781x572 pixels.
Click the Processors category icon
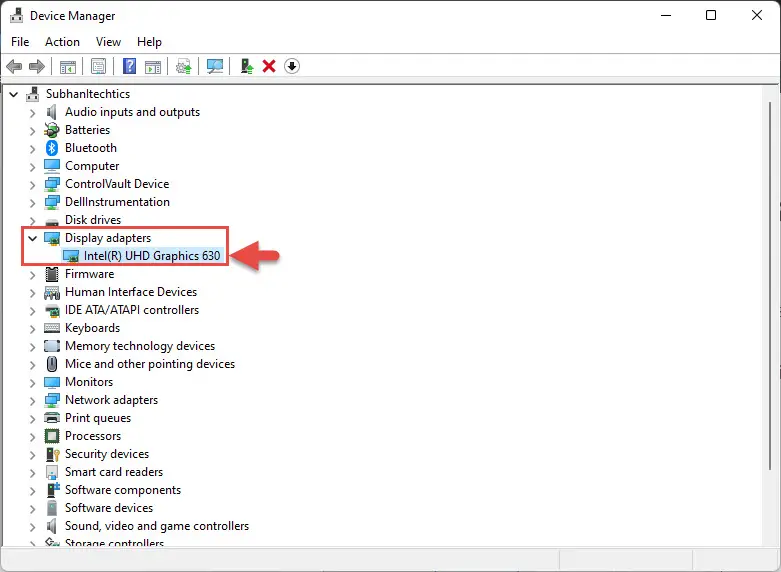52,436
